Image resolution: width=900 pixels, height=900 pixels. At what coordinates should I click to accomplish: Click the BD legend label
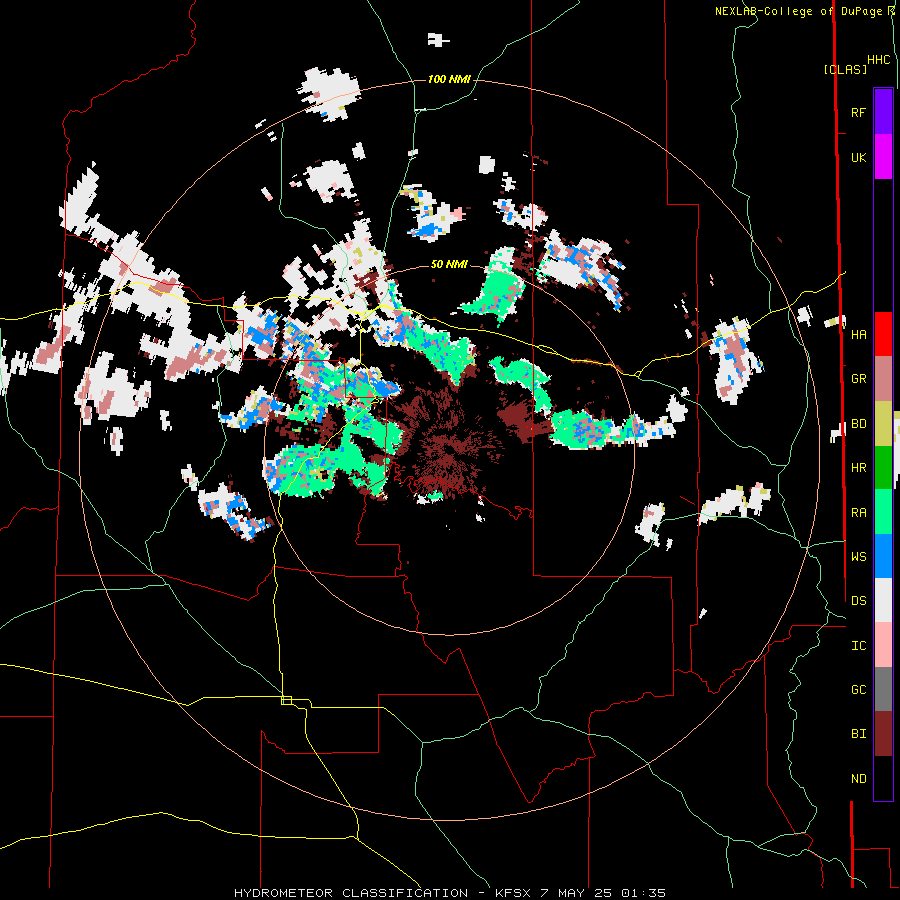(858, 424)
